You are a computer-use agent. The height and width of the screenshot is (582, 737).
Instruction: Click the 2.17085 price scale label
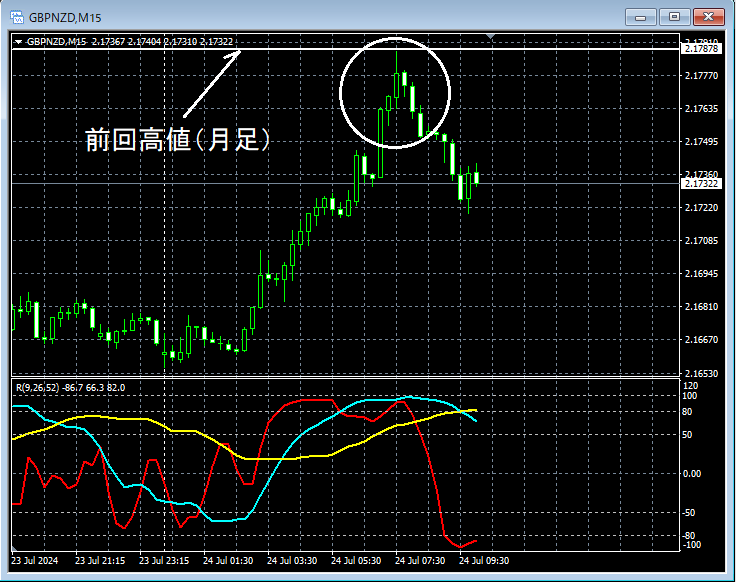coord(701,241)
